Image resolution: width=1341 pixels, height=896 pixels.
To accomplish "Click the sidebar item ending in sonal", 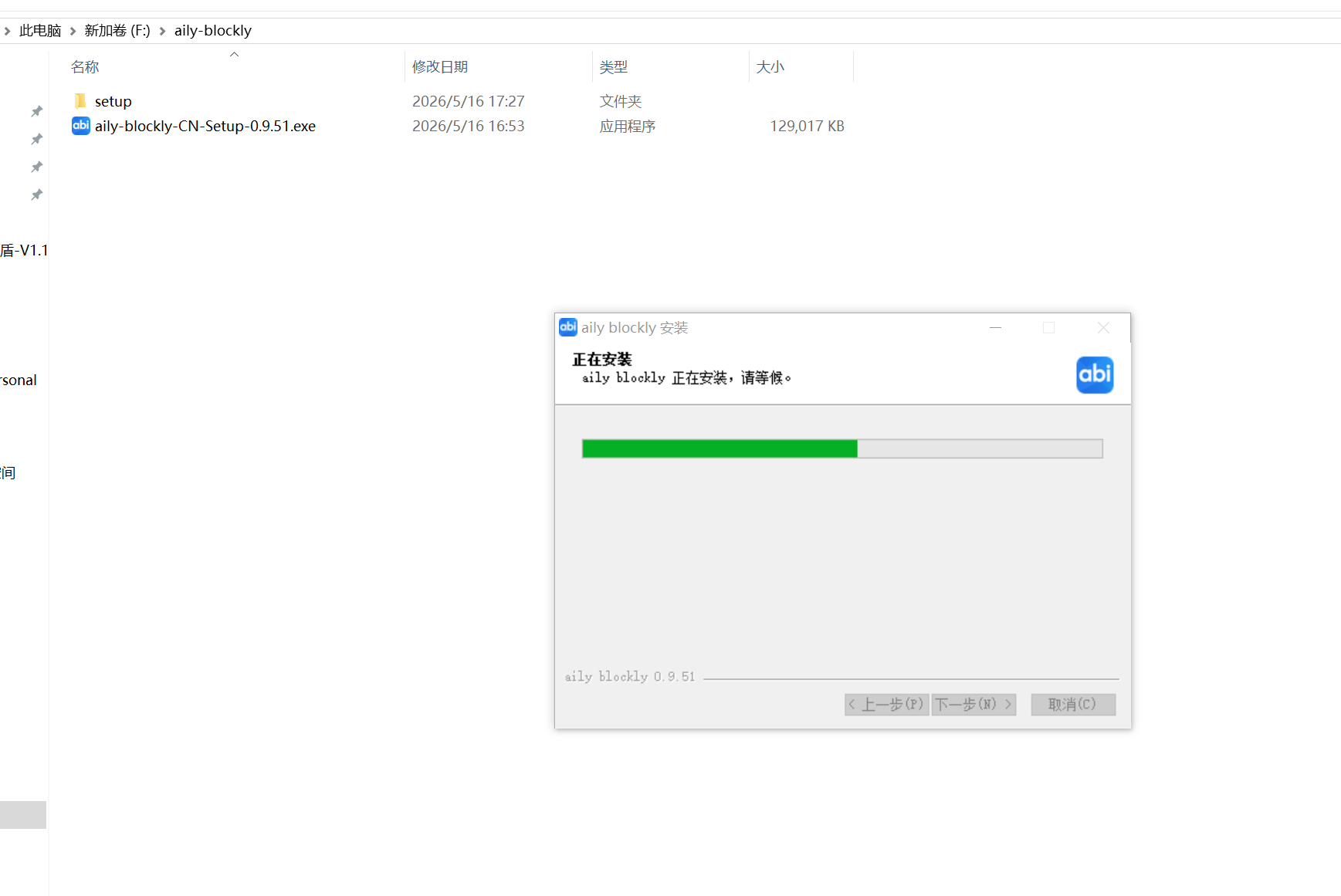I will pyautogui.click(x=19, y=380).
